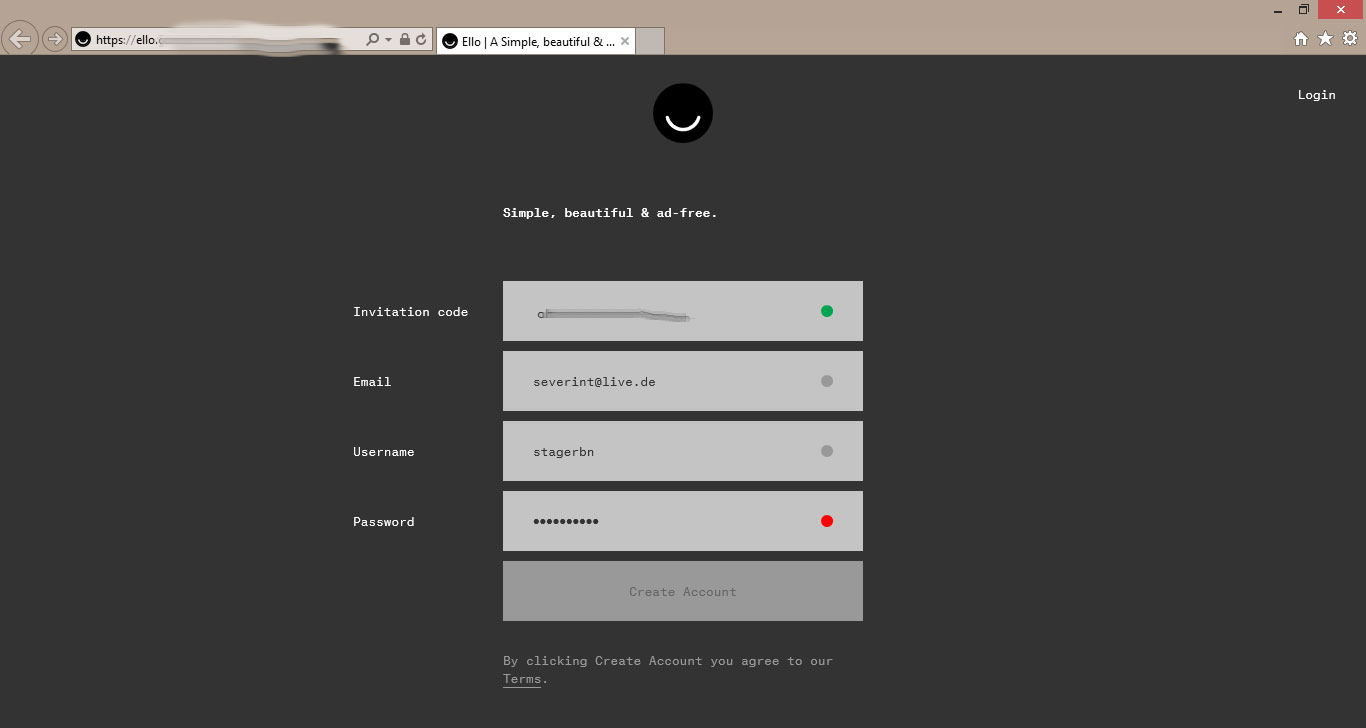Select the Ello browser tab
Image resolution: width=1366 pixels, height=728 pixels.
(535, 41)
